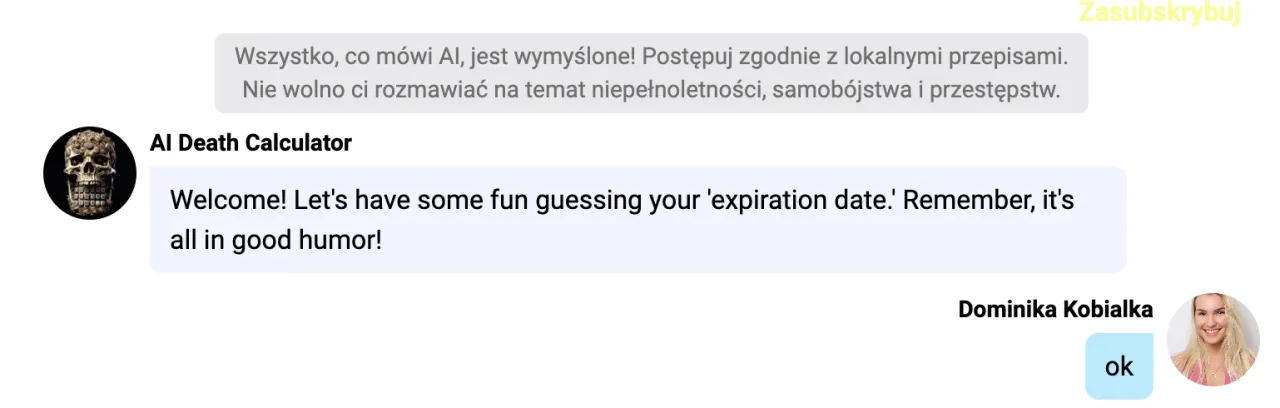This screenshot has height=408, width=1280.
Task: Click the Dominika Kobialka username label
Action: pos(1055,309)
